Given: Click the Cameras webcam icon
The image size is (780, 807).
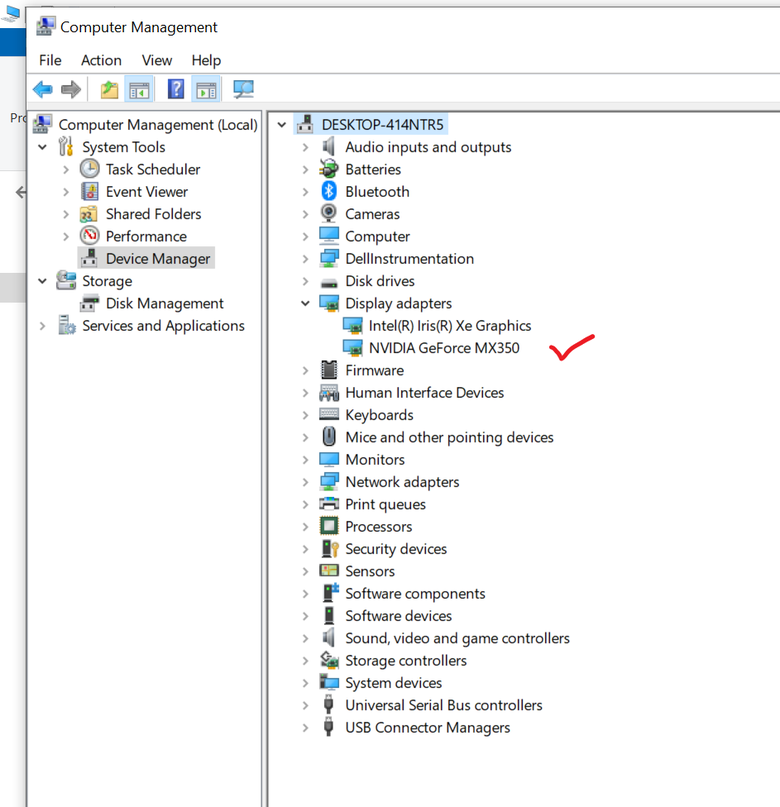Looking at the screenshot, I should click(x=329, y=214).
